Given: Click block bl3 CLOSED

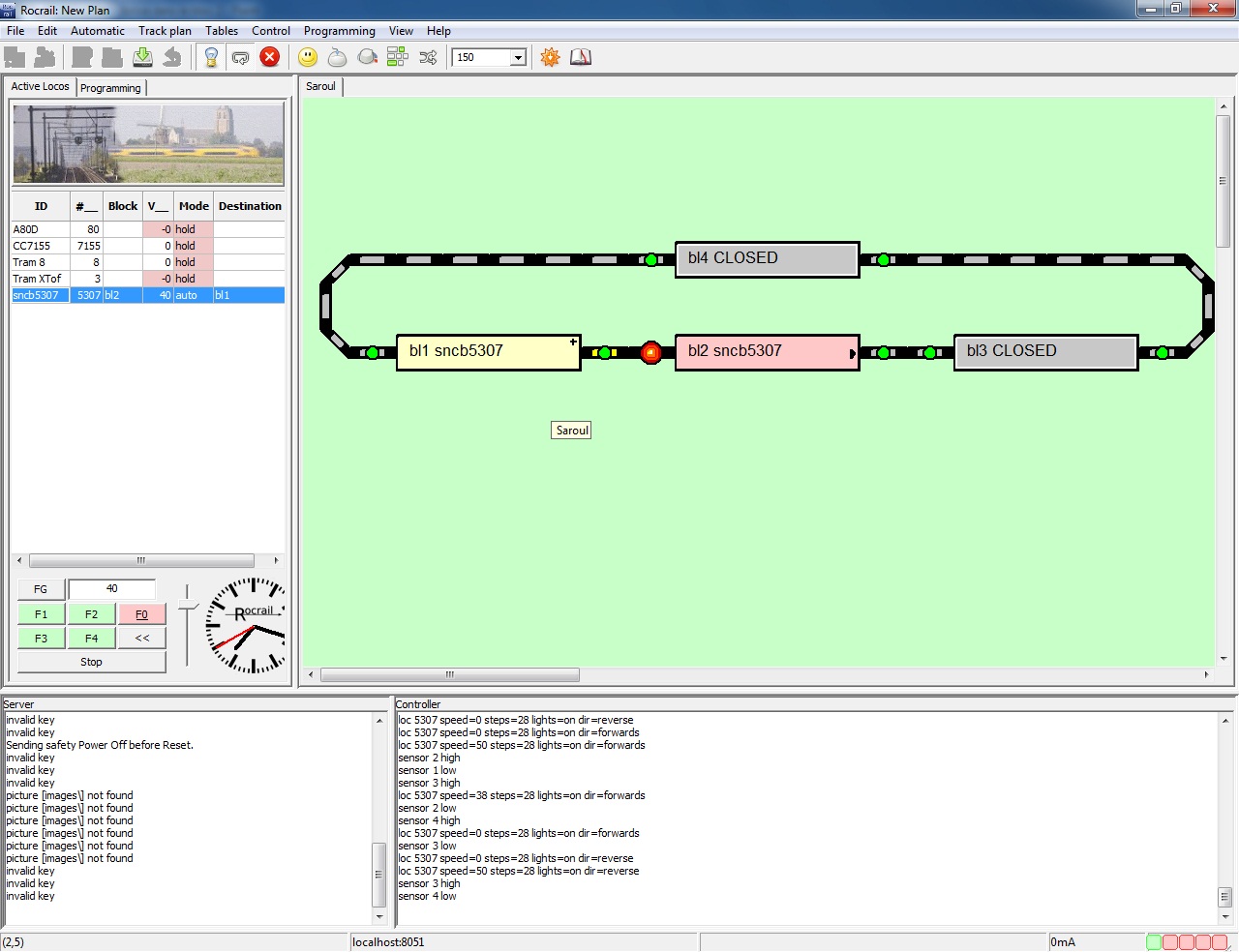Looking at the screenshot, I should [1045, 351].
